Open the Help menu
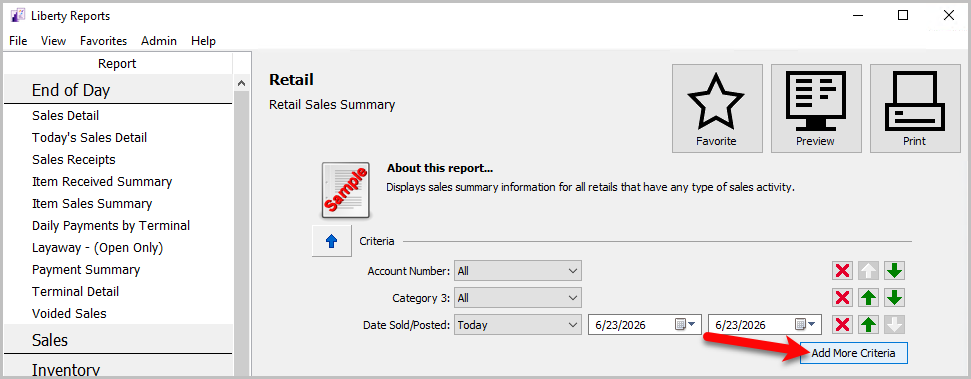Screen dimensions: 971x379 pos(203,41)
